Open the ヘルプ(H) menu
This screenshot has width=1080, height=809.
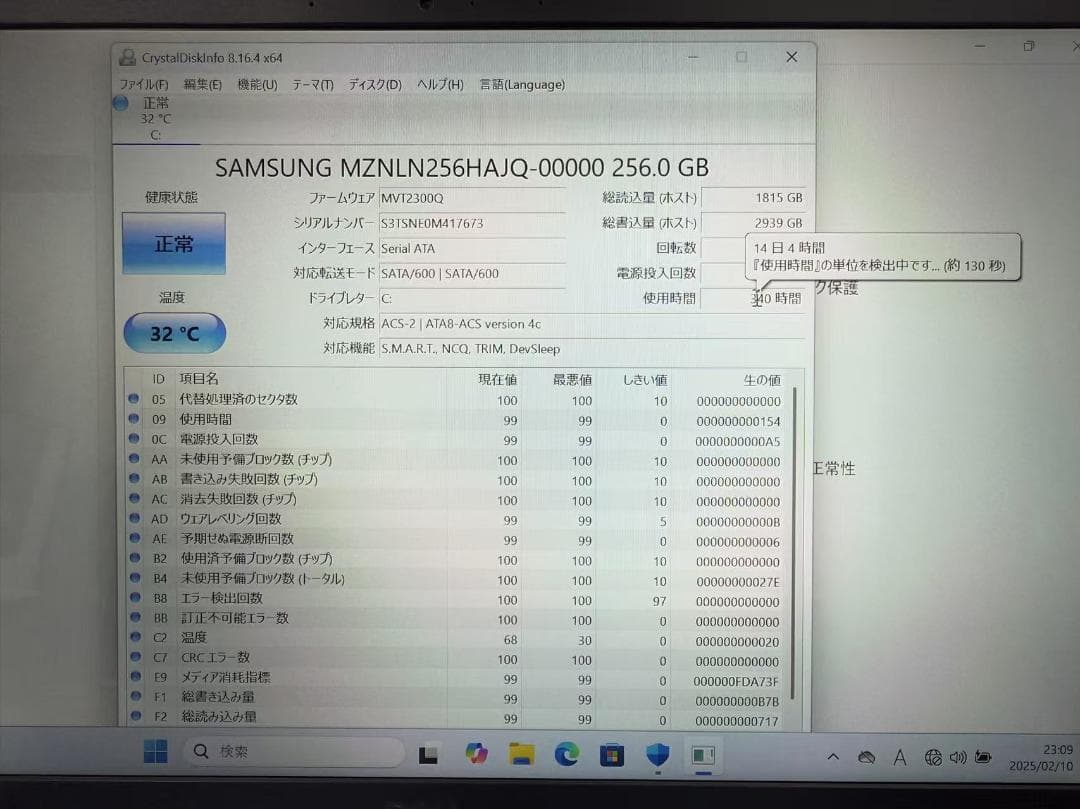tap(440, 85)
